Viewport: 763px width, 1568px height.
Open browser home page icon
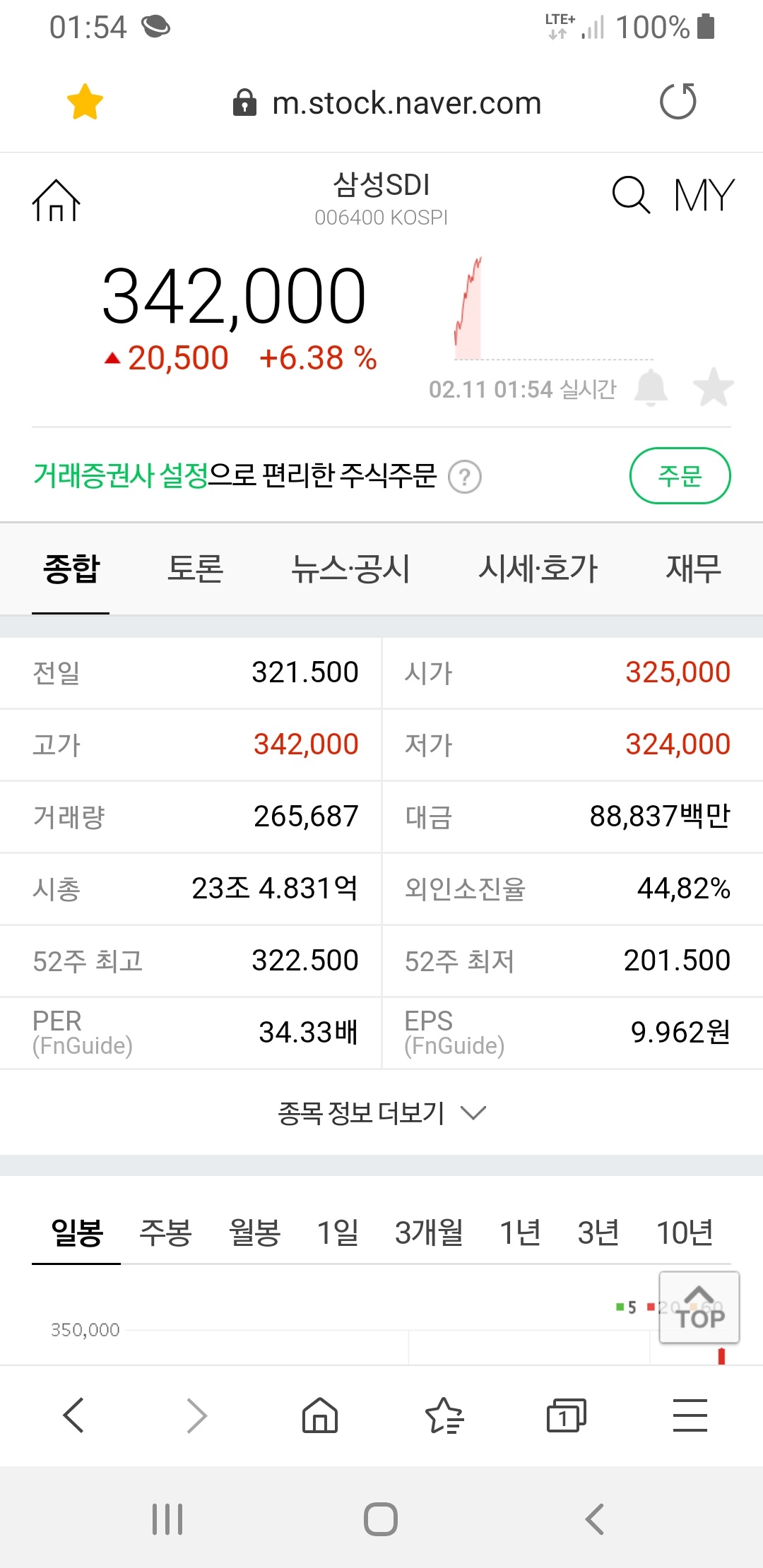tap(320, 1415)
